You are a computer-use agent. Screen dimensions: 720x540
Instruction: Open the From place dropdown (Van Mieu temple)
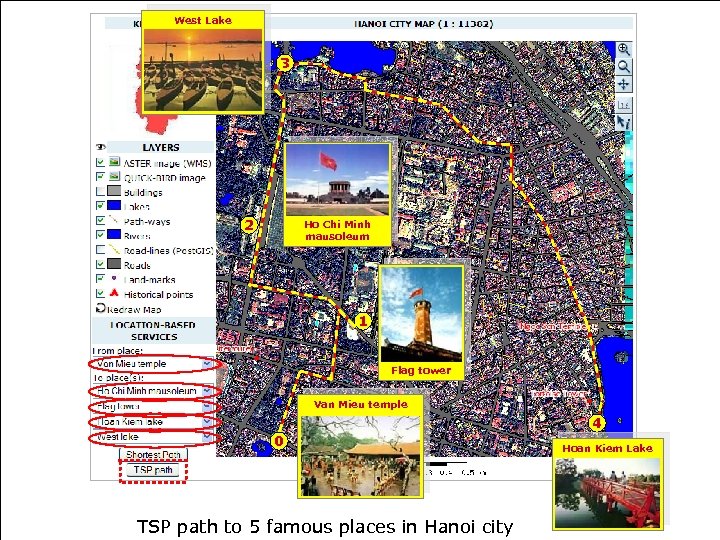point(154,364)
